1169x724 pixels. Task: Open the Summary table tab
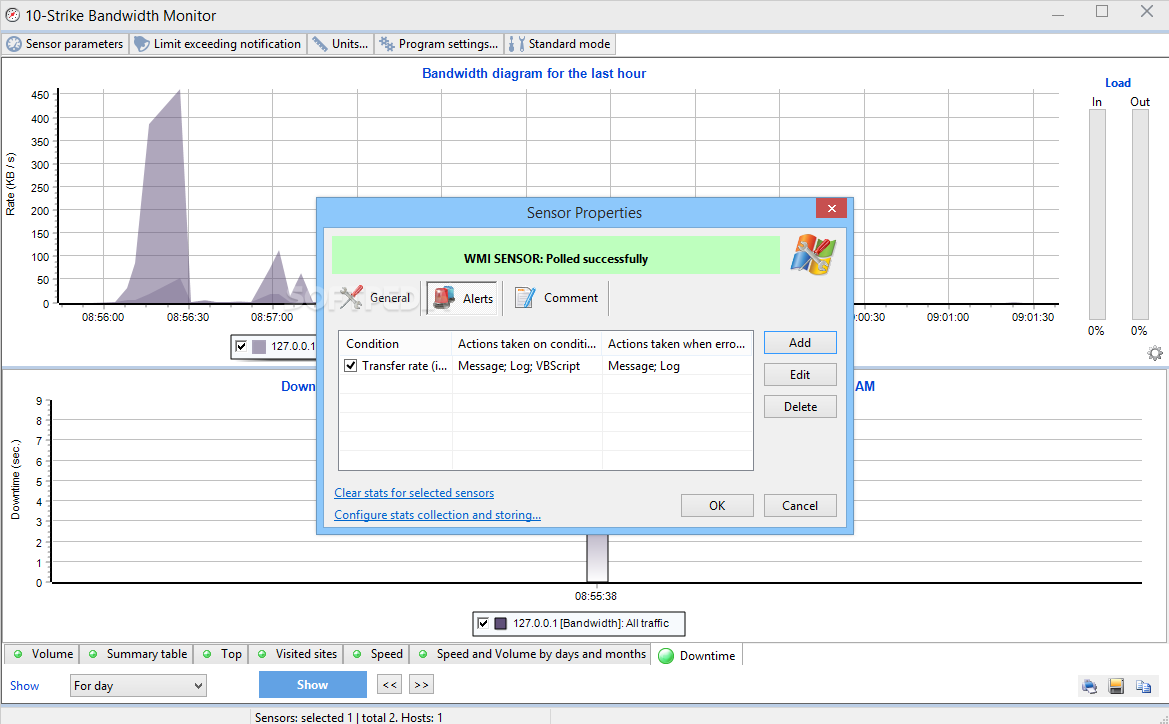(x=137, y=655)
